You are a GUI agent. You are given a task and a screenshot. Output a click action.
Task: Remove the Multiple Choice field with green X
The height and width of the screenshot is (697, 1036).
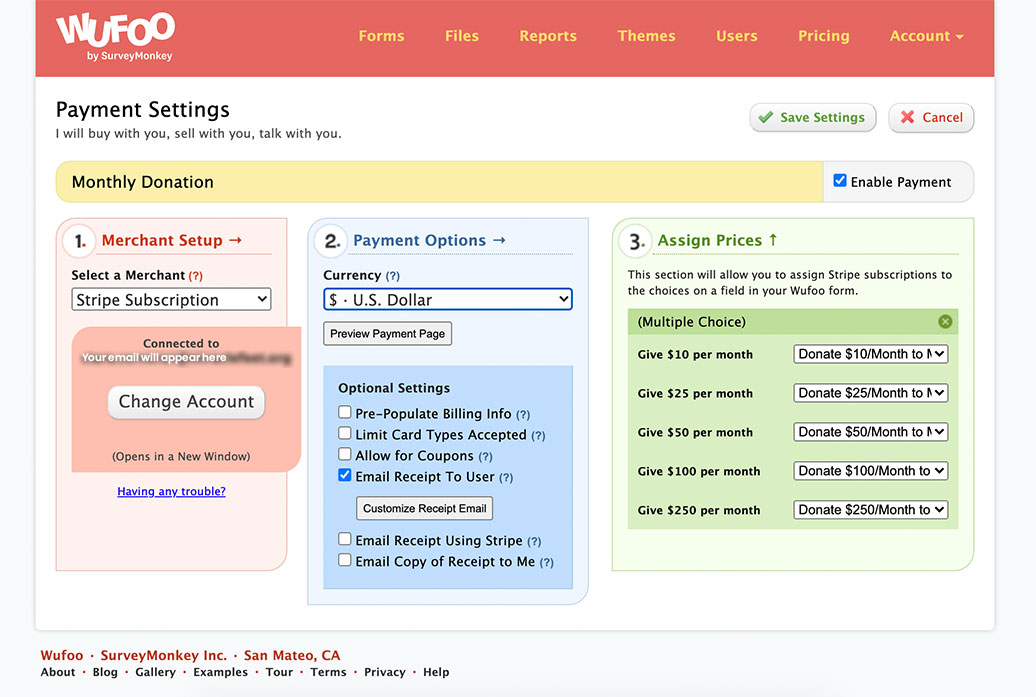(x=945, y=322)
